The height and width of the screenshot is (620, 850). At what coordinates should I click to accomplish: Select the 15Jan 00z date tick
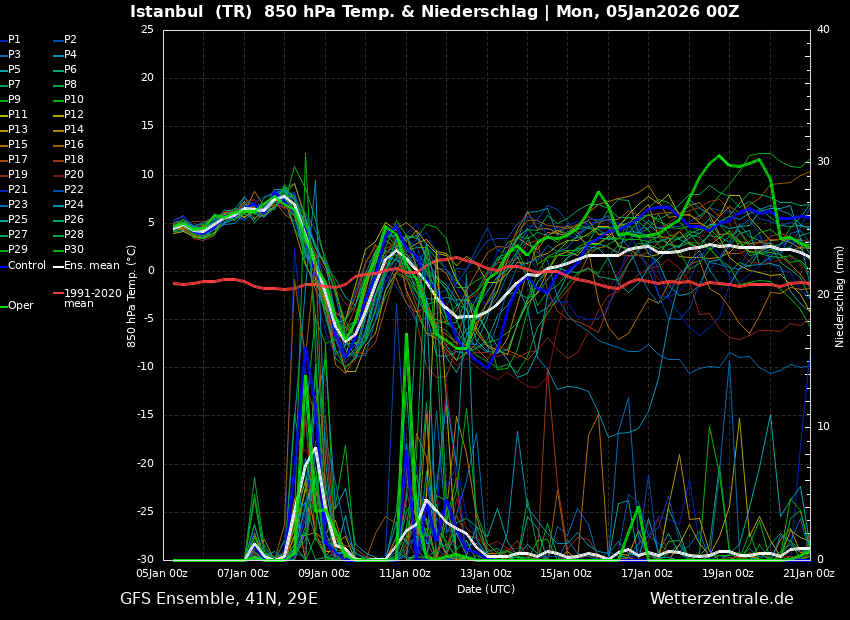coord(567,574)
